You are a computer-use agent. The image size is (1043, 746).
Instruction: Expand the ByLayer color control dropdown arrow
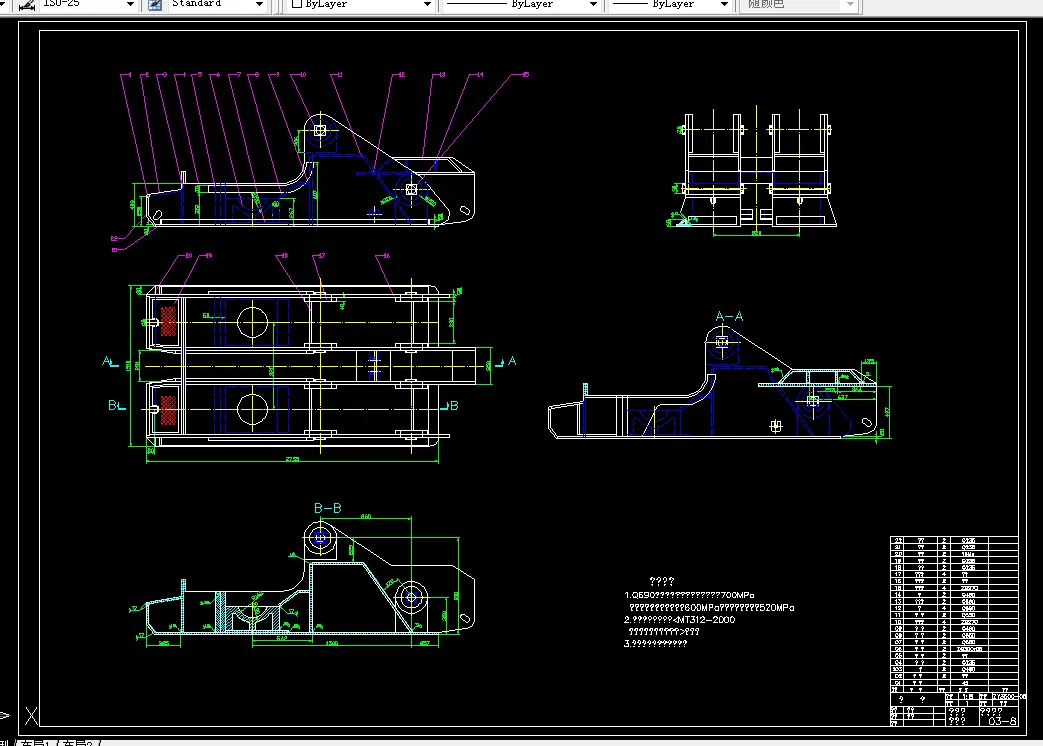pos(427,5)
